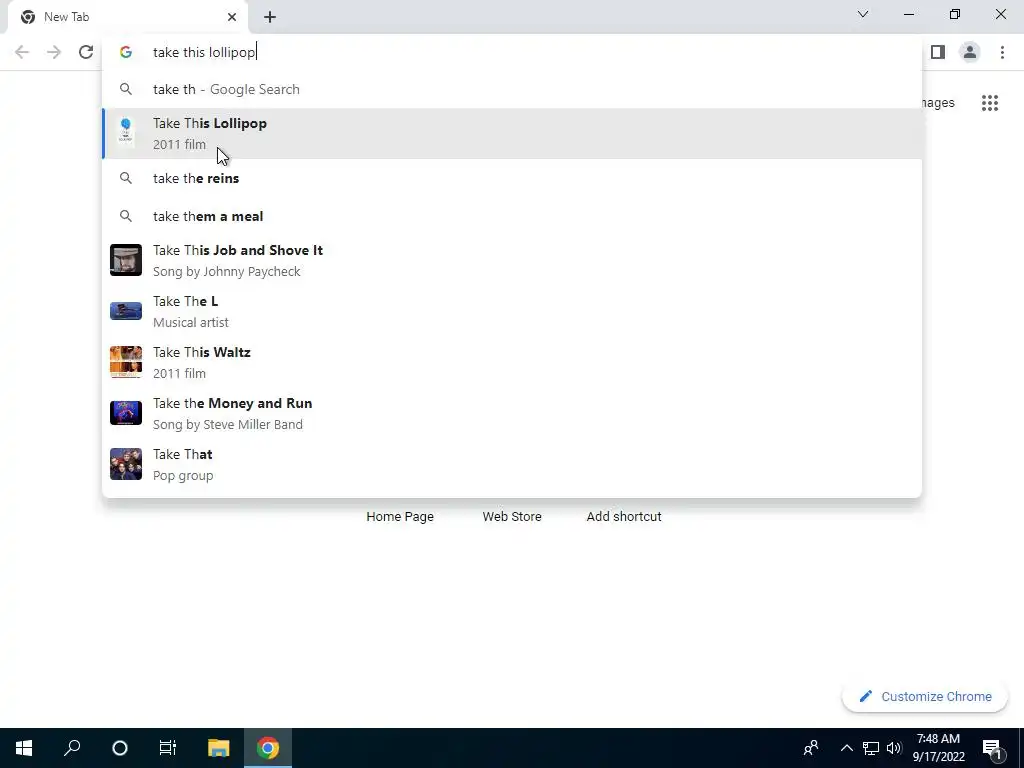
Task: Open Task View on taskbar
Action: coord(168,748)
